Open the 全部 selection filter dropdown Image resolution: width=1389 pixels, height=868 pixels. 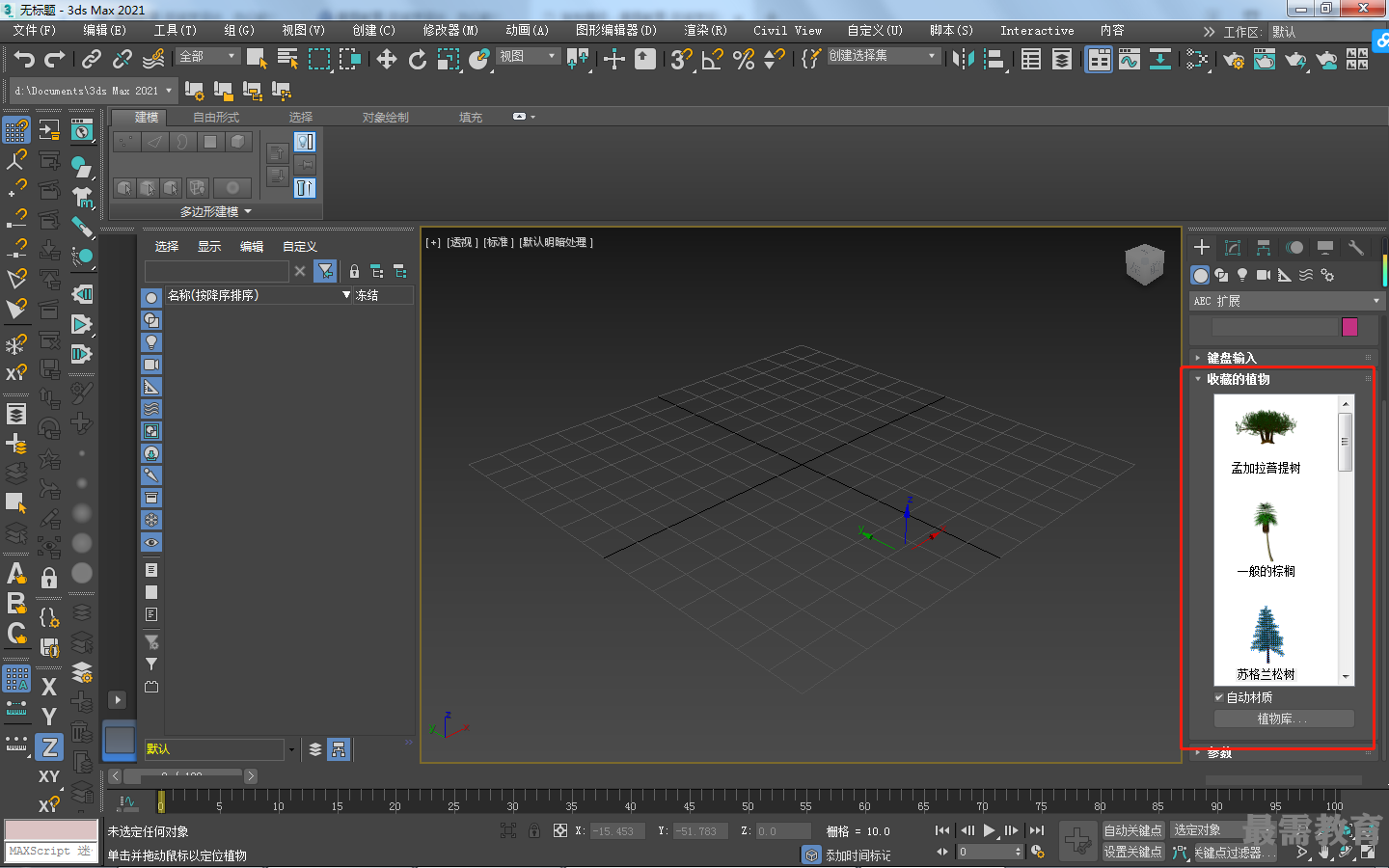(x=207, y=57)
